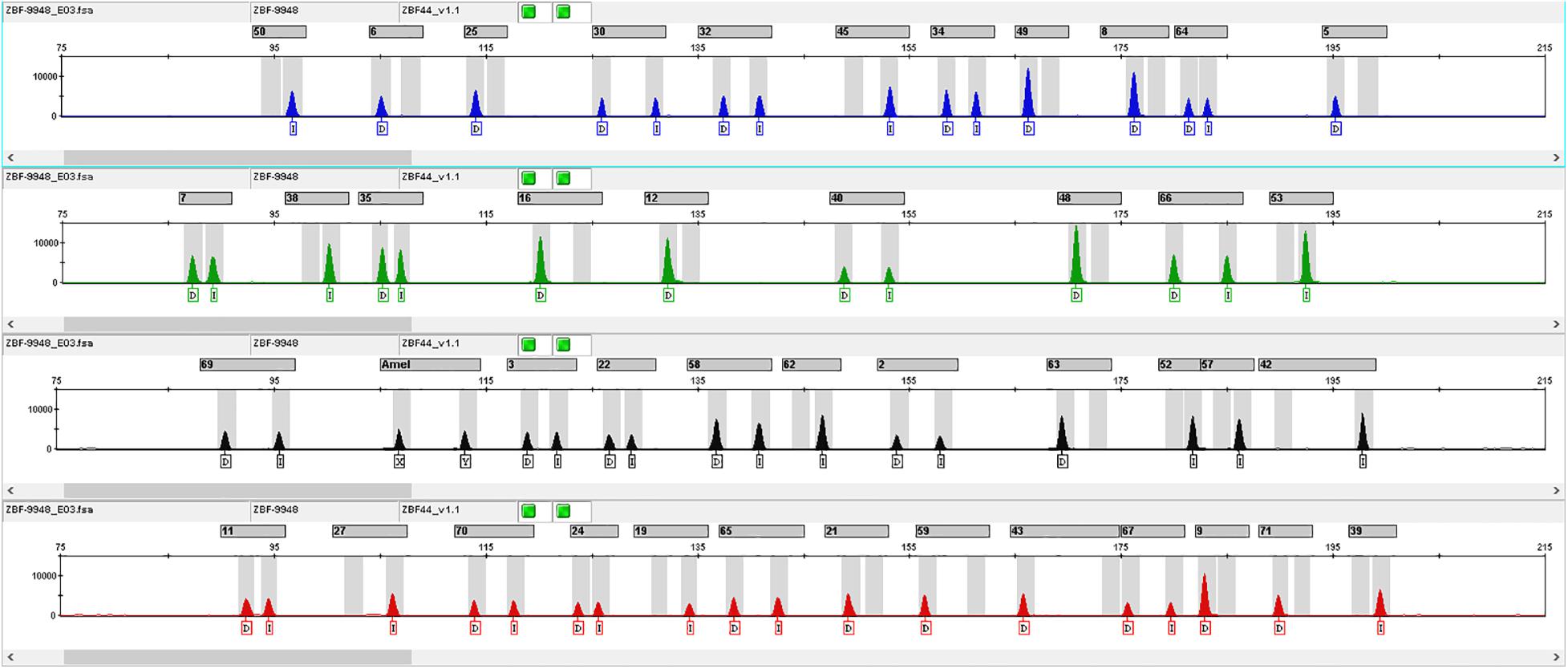Click the I allele call under marker 53

pos(1307,295)
